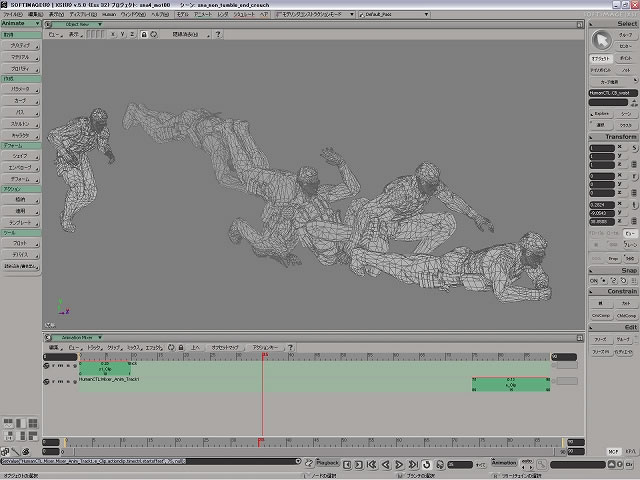The height and width of the screenshot is (480, 640).
Task: Click the red playhead on timeline slider
Action: pos(261,441)
